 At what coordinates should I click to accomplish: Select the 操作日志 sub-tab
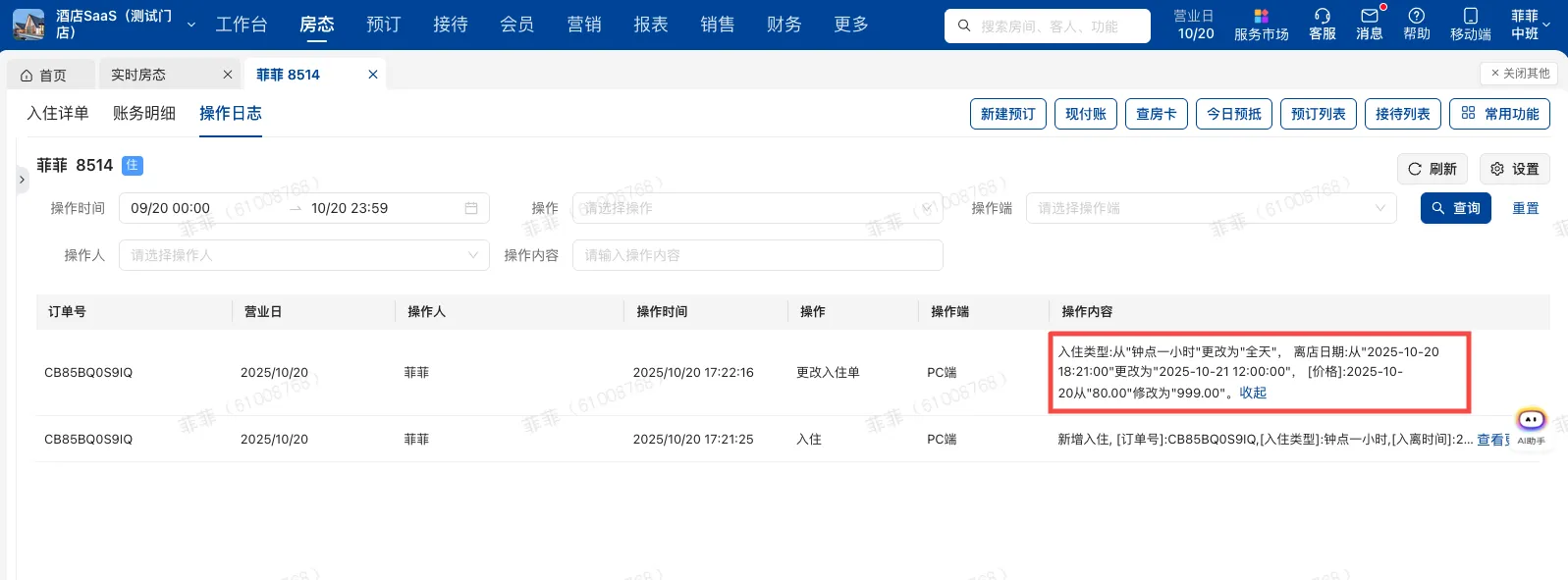pyautogui.click(x=231, y=114)
